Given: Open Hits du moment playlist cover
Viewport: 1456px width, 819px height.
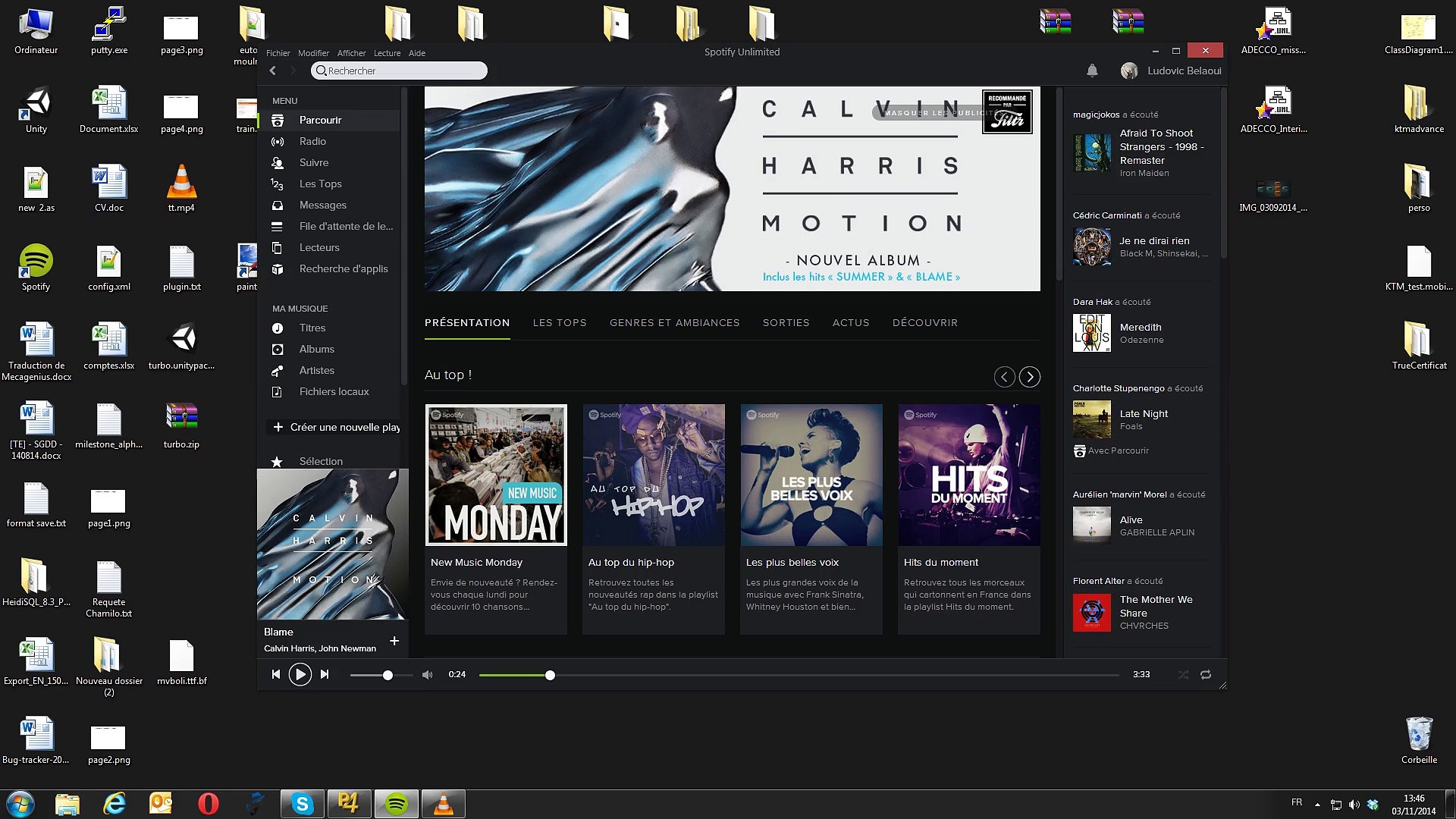Looking at the screenshot, I should [x=969, y=475].
